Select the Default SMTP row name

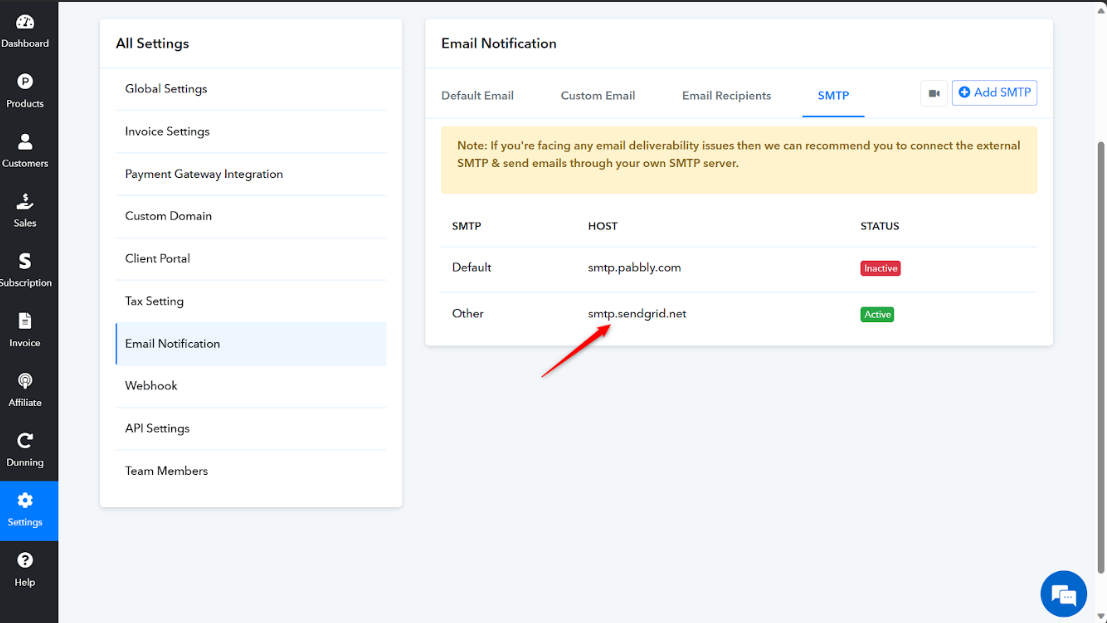tap(471, 268)
